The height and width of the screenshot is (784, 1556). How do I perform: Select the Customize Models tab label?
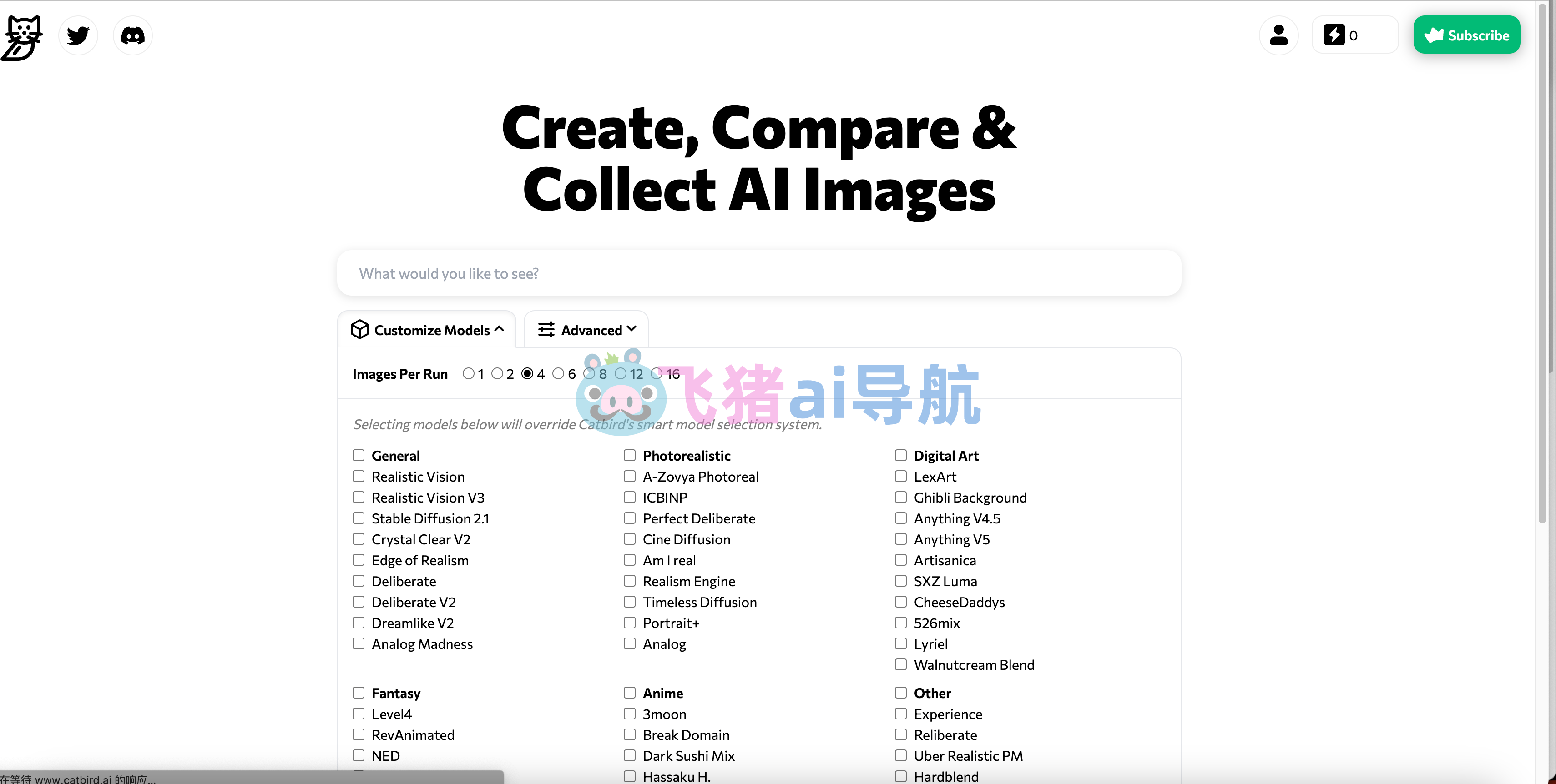click(431, 330)
